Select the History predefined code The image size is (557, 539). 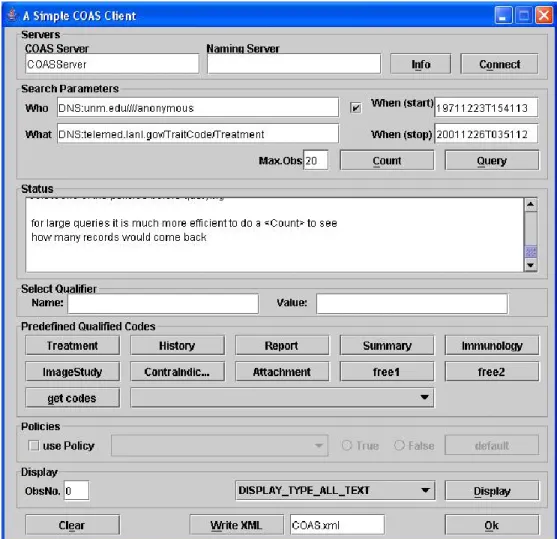tap(177, 345)
